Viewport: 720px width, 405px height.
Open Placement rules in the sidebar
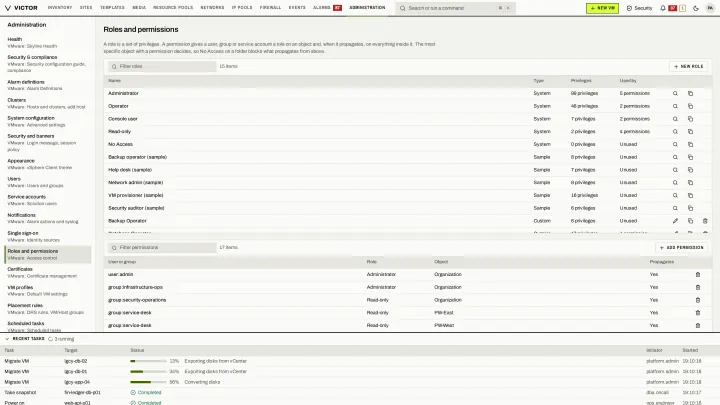pyautogui.click(x=47, y=309)
